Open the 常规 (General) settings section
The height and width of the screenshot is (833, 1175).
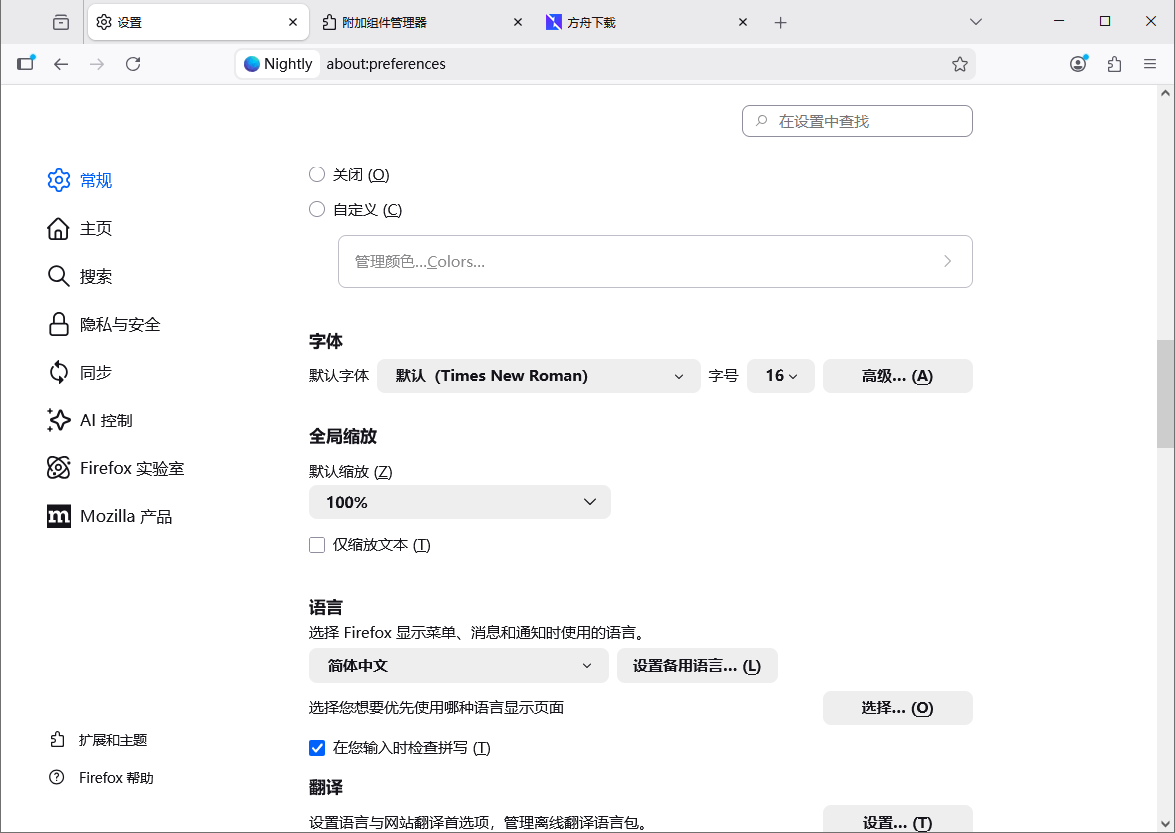(96, 180)
